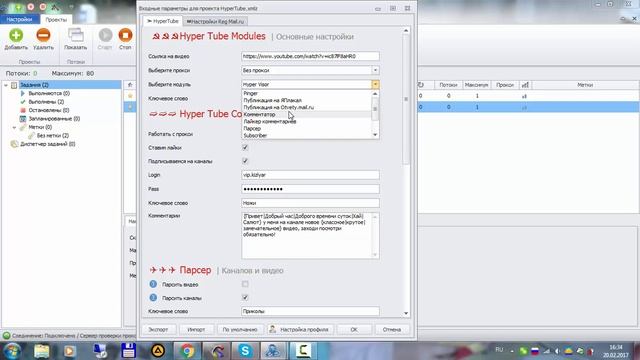Switch to Настройки Reg Mail.ru tab
Image resolution: width=640 pixels, height=360 pixels.
pos(216,21)
